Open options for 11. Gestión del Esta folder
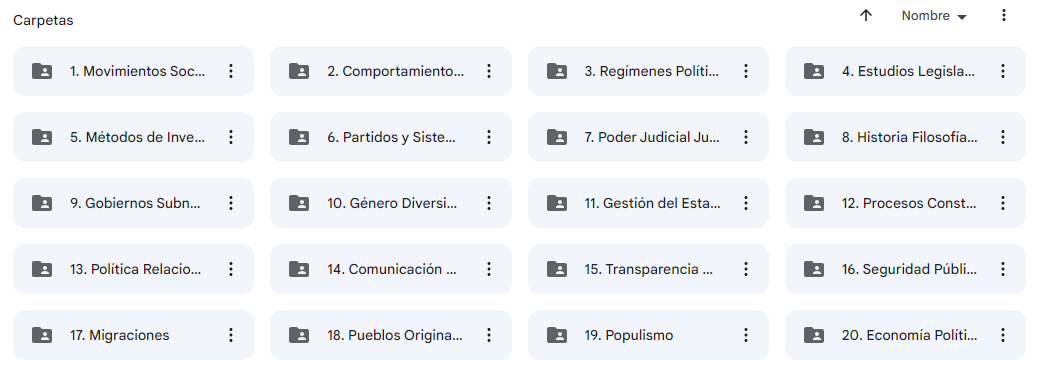Image resolution: width=1045 pixels, height=387 pixels. 746,203
